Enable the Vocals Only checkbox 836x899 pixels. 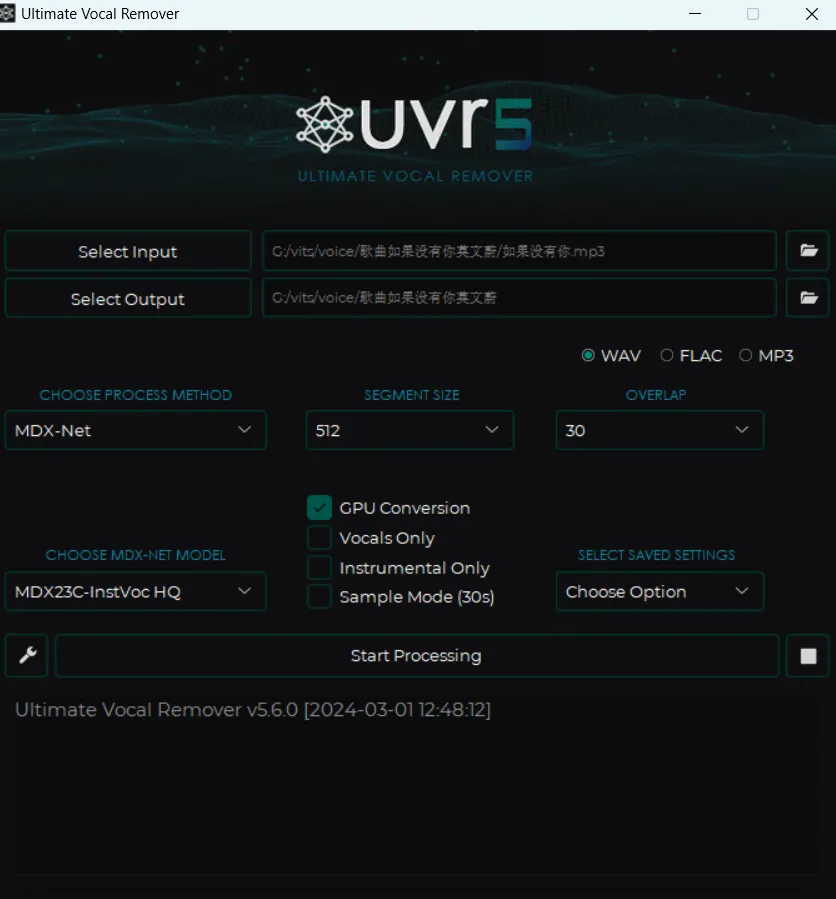tap(319, 538)
